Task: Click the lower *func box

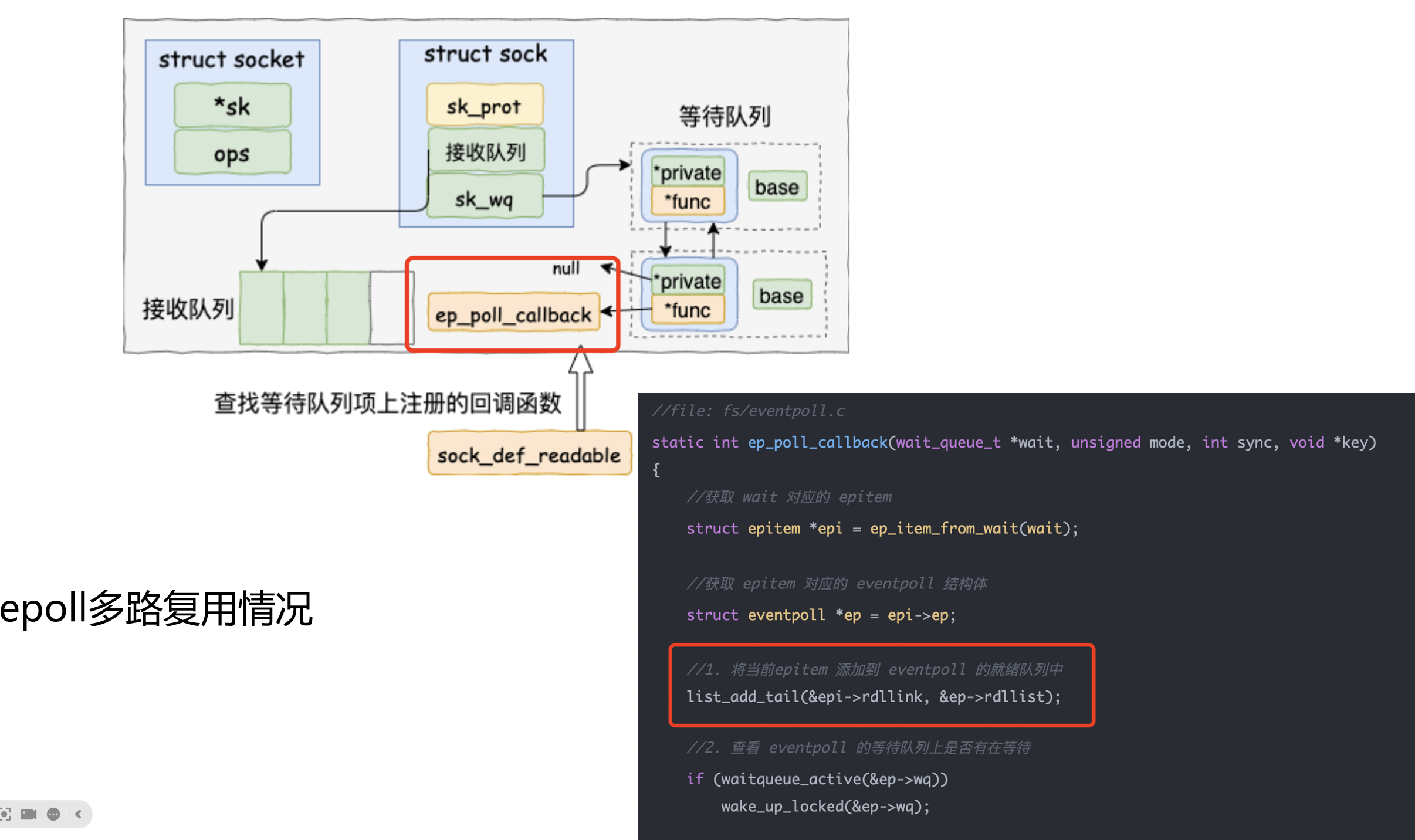Action: [x=688, y=310]
